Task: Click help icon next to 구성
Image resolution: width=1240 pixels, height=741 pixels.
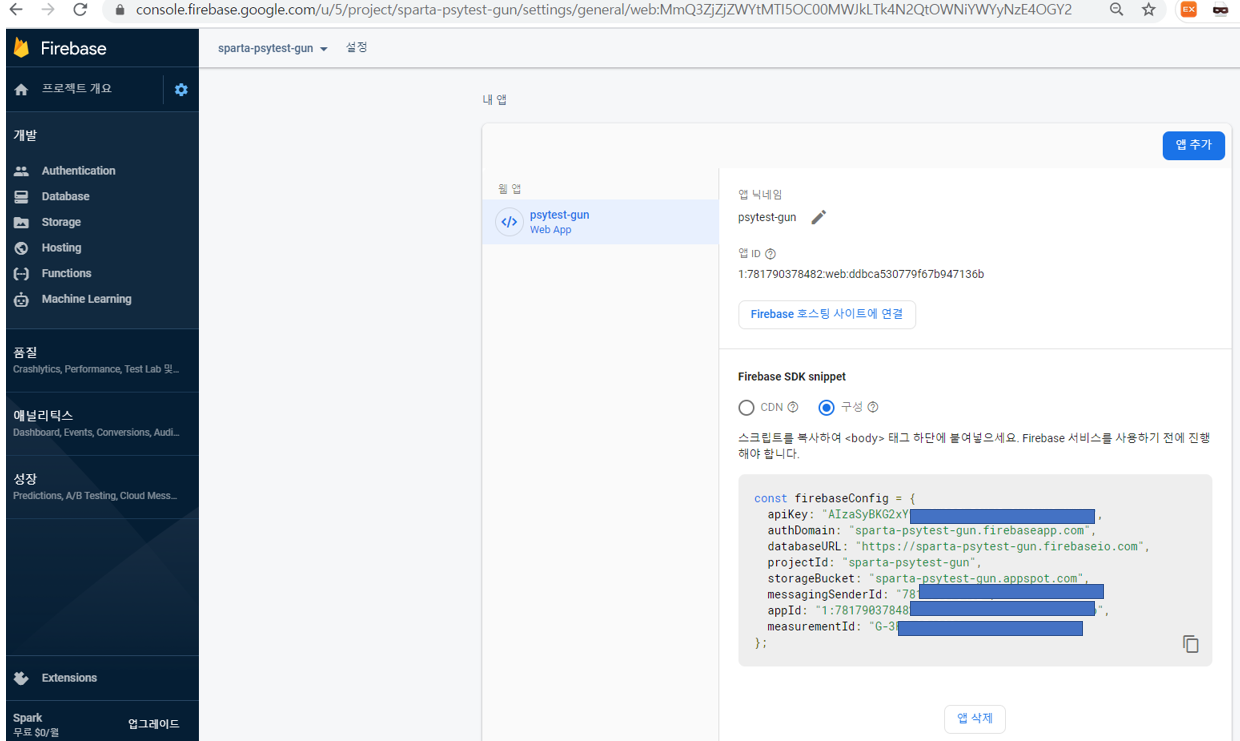Action: pos(873,407)
